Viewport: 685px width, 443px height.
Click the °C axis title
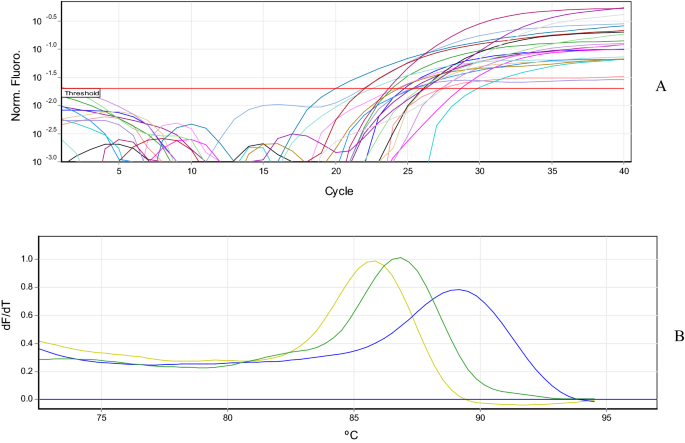[x=351, y=435]
